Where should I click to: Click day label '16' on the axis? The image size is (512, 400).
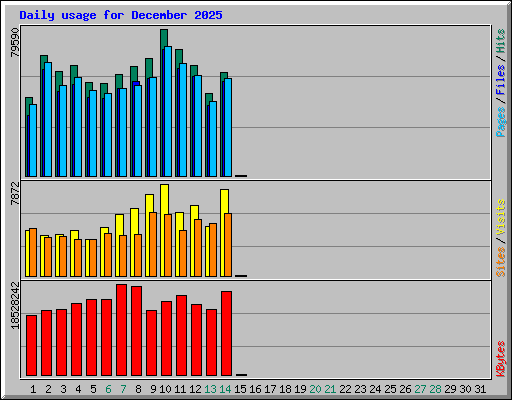pyautogui.click(x=255, y=389)
